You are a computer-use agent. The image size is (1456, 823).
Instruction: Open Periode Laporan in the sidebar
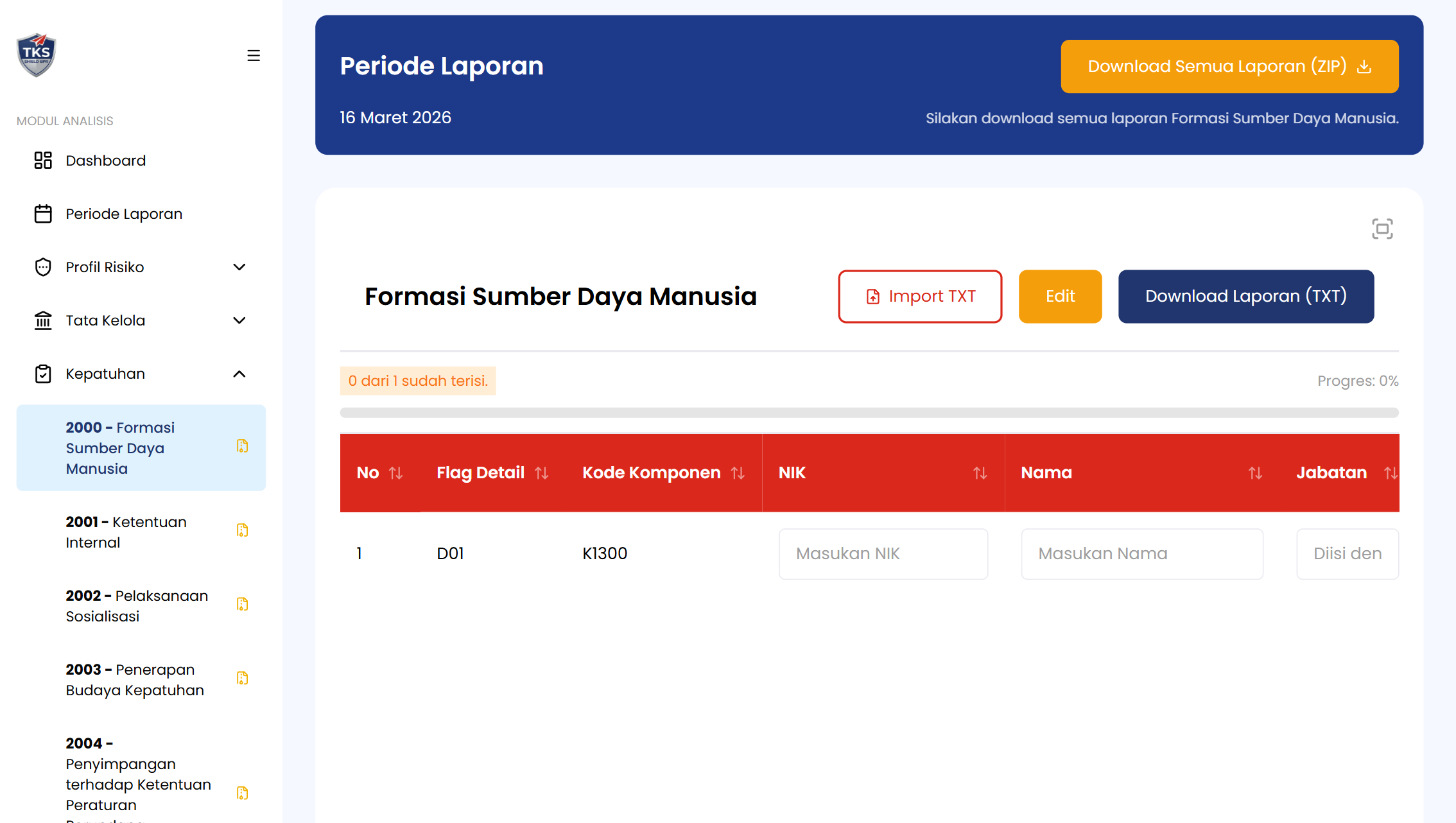click(x=124, y=214)
